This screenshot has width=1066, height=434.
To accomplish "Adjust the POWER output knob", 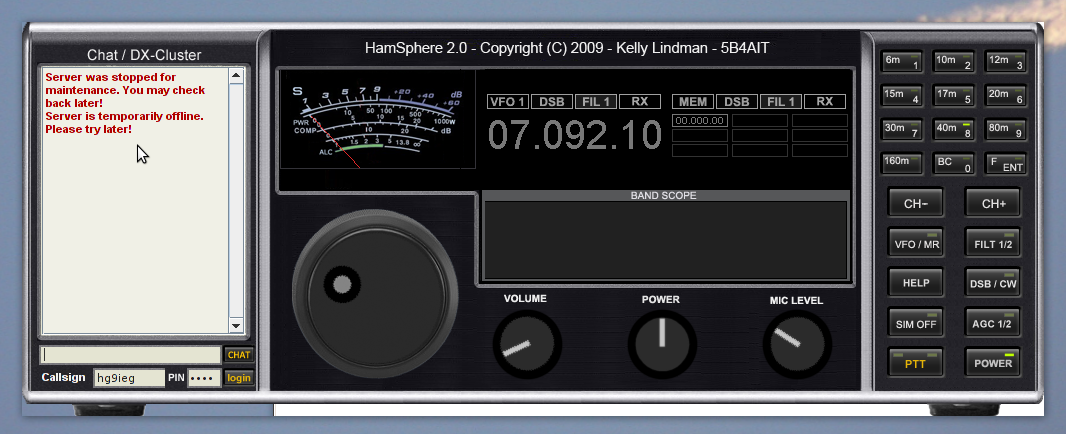I will click(661, 344).
